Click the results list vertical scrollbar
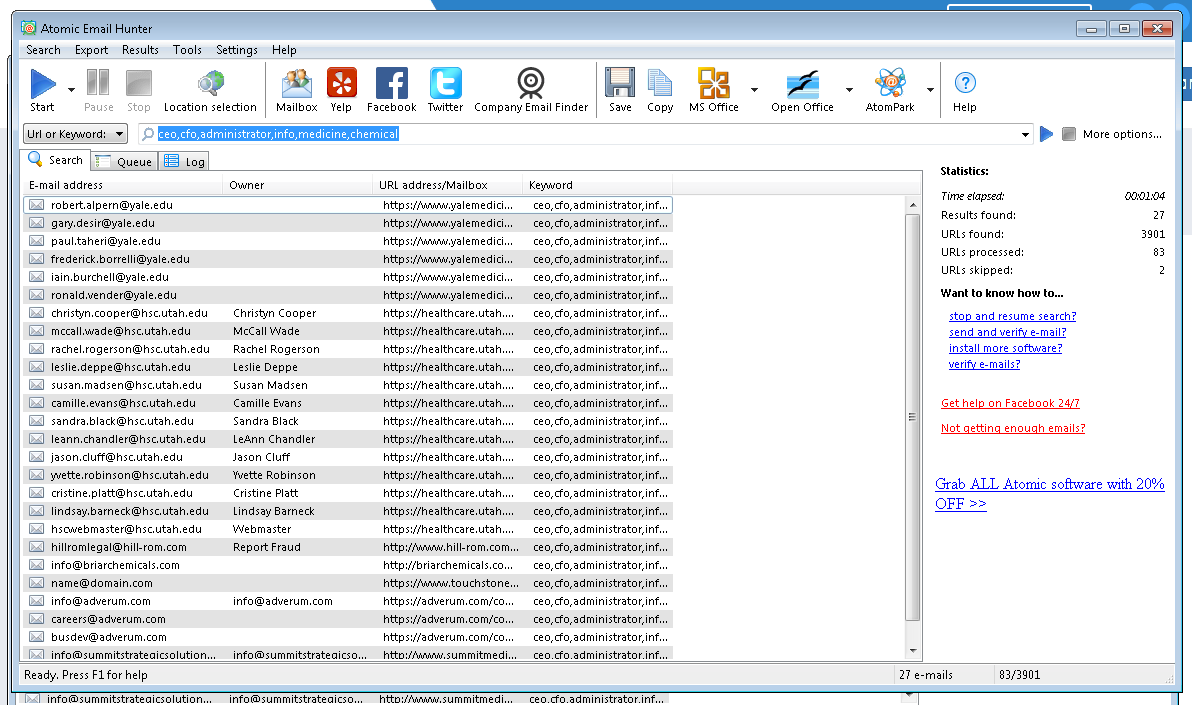This screenshot has height=705, width=1192. 912,420
